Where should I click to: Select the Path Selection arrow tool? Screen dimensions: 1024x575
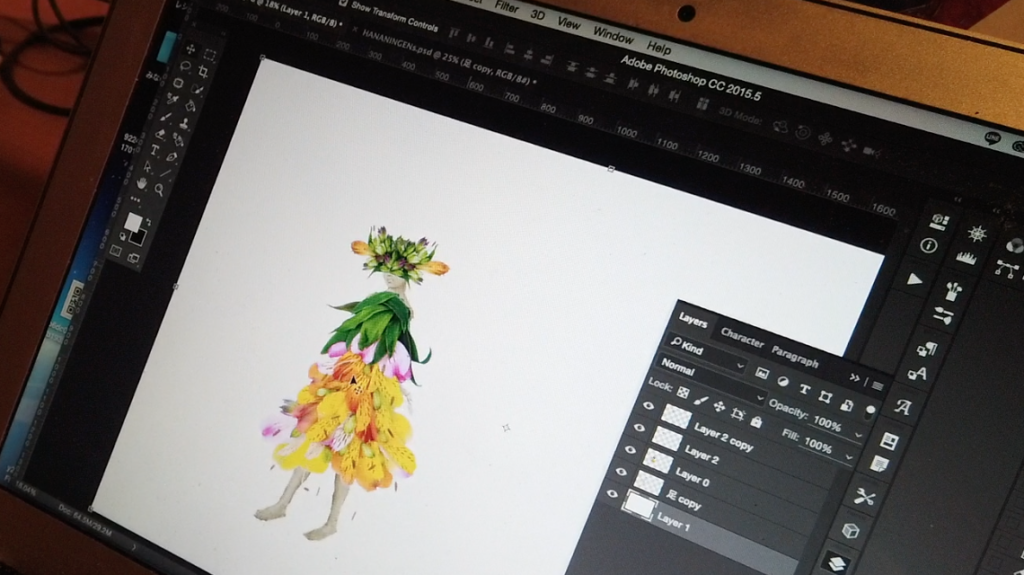(148, 167)
